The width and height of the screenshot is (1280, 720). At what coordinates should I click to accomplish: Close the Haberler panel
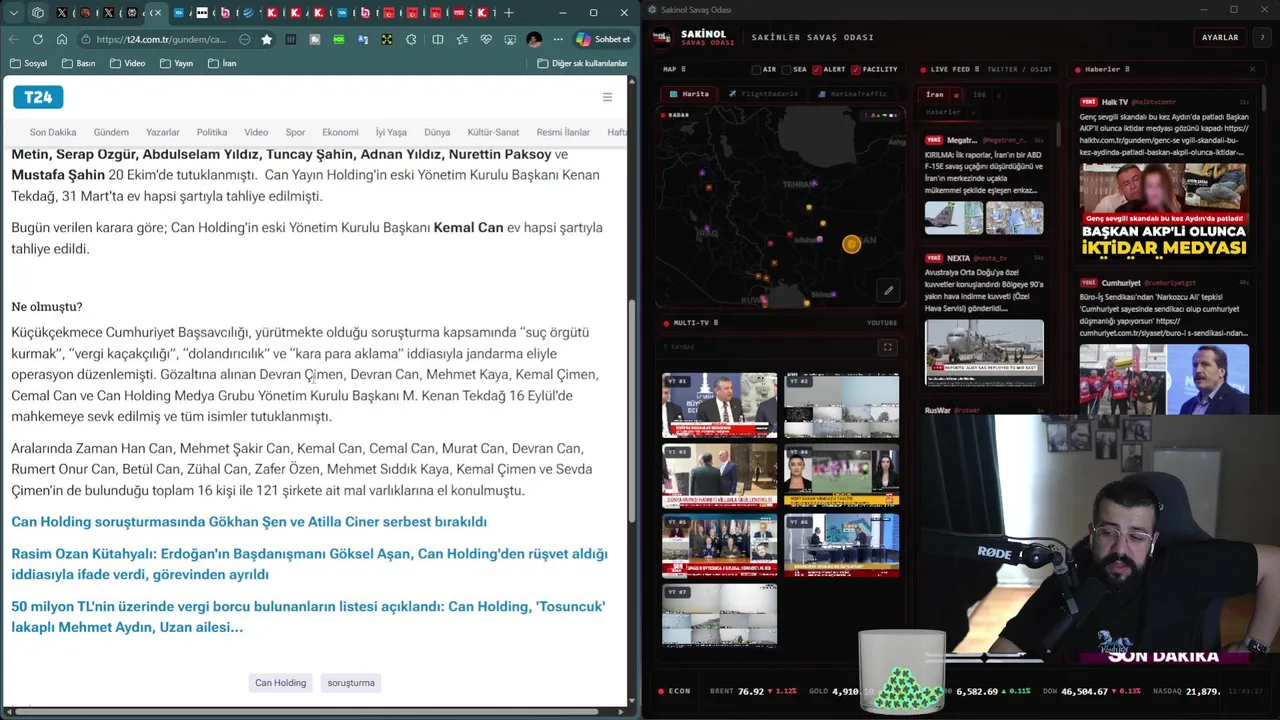tap(1252, 69)
